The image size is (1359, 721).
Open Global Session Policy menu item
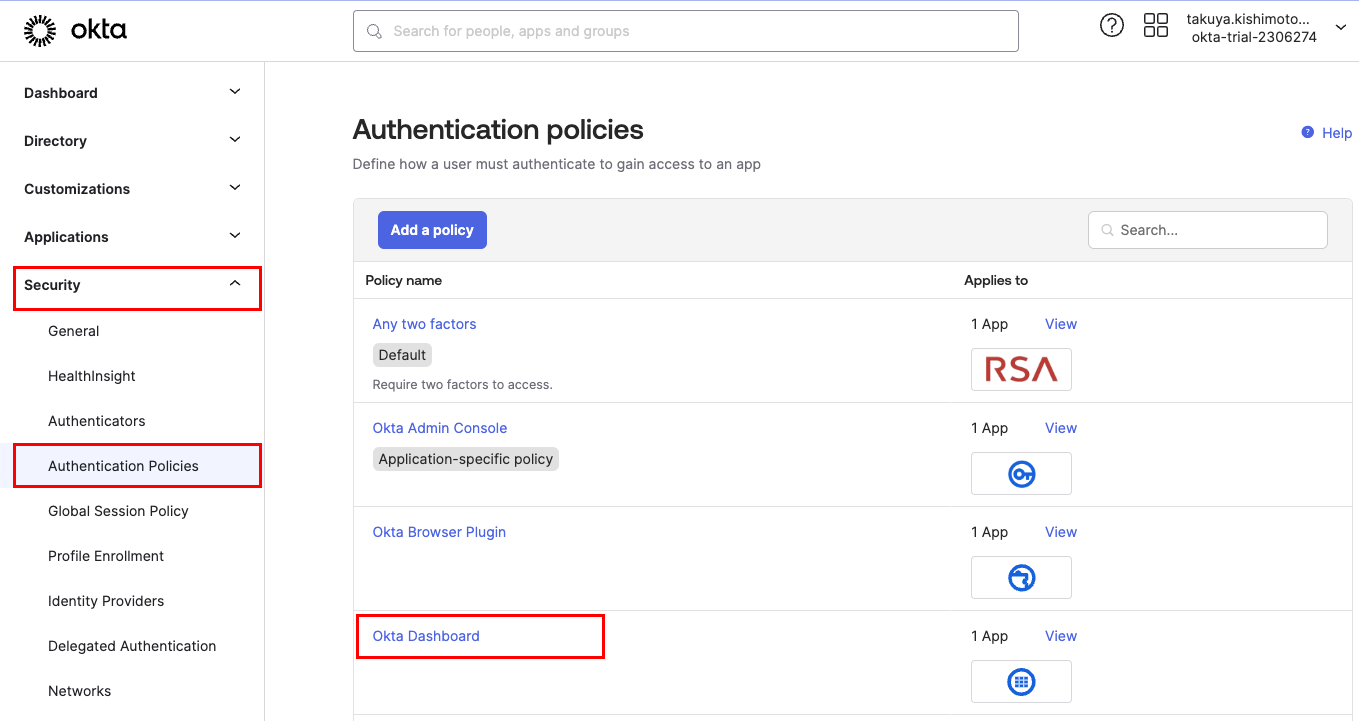coord(118,511)
